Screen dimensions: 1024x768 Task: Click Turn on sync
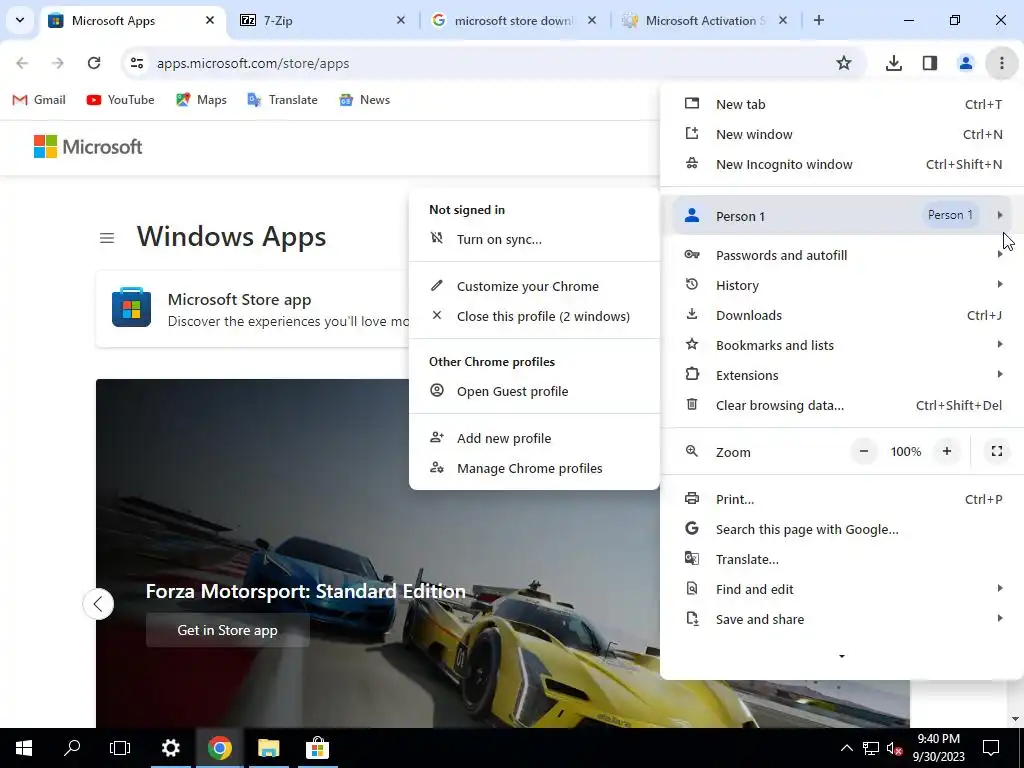tap(534, 240)
